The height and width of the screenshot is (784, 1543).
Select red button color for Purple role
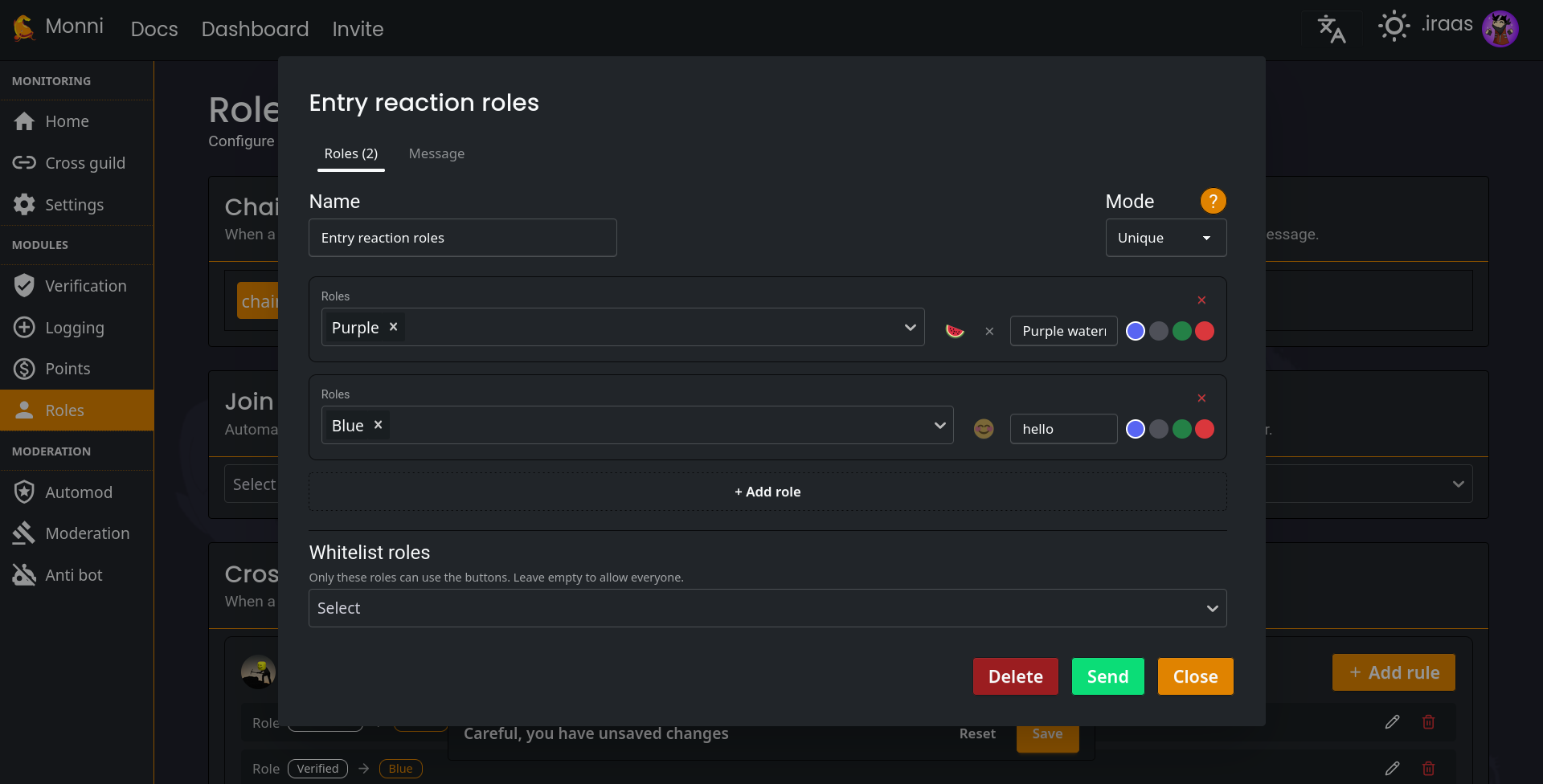(1205, 331)
